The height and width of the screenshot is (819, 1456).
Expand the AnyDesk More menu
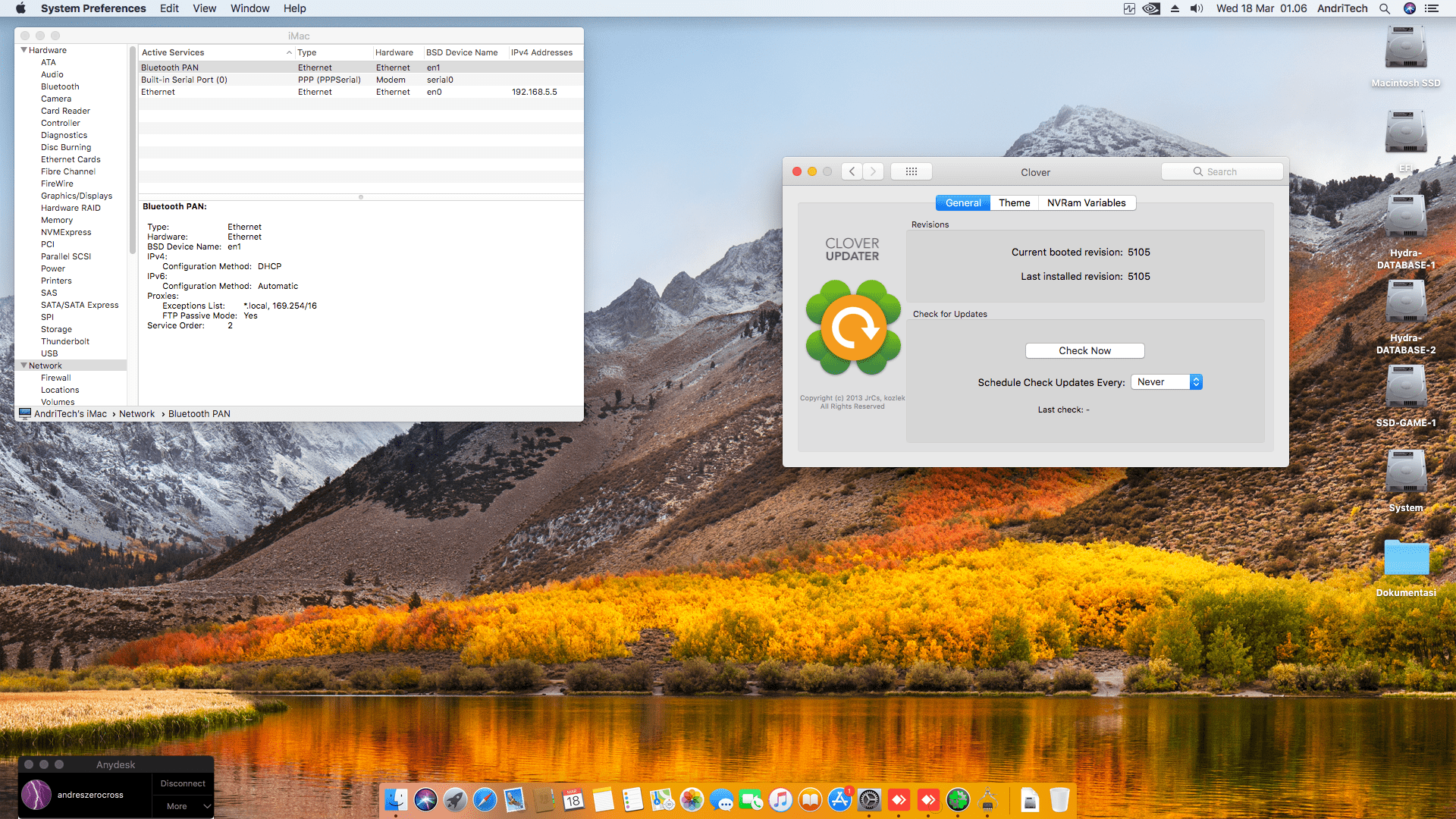tap(184, 806)
